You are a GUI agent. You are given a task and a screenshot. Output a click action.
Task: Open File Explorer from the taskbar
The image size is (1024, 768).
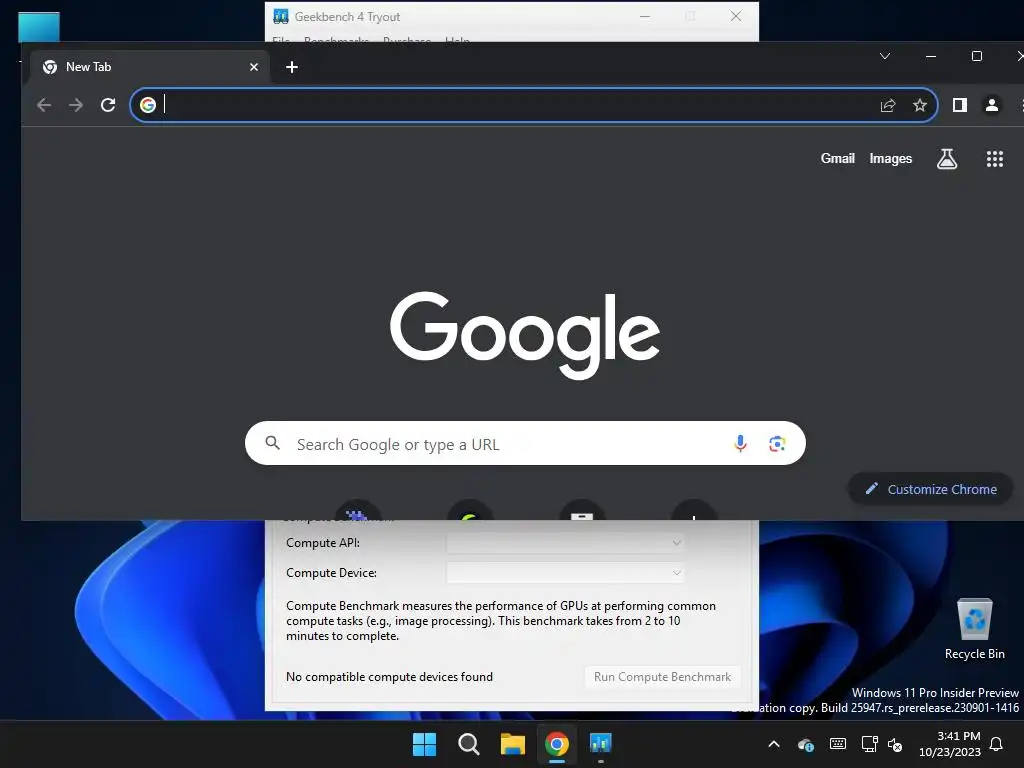pyautogui.click(x=513, y=744)
